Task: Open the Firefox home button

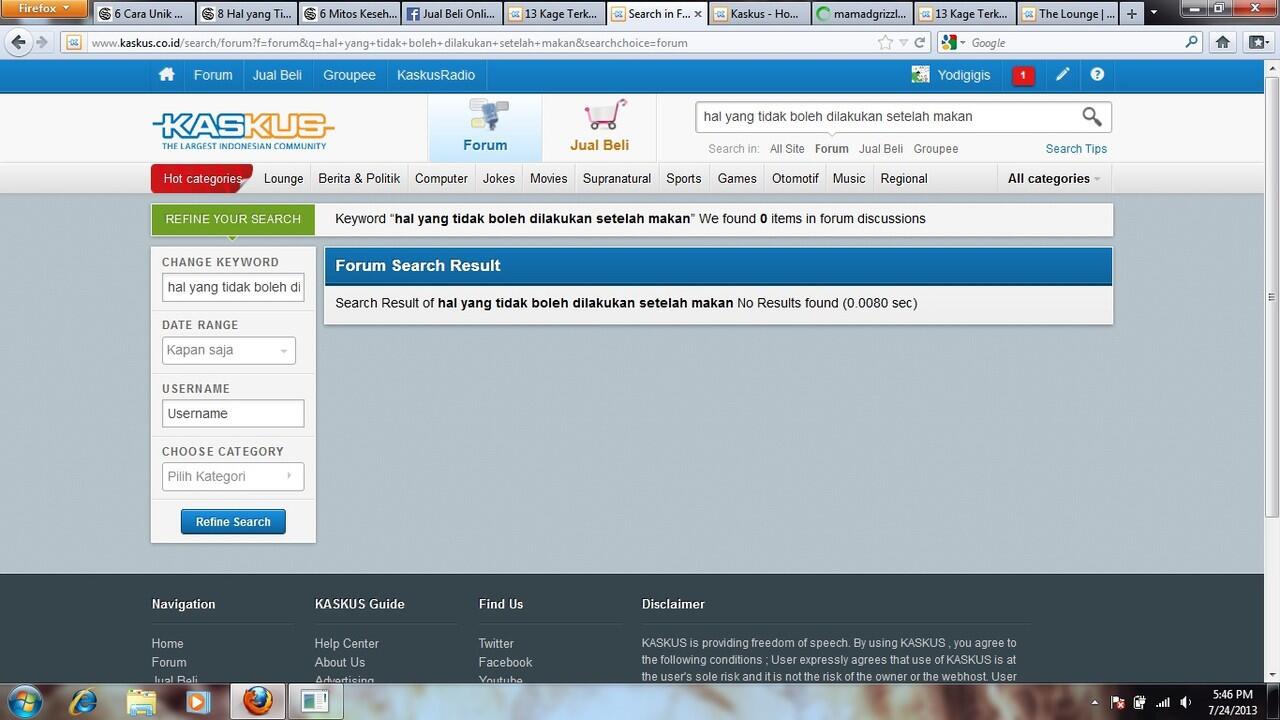Action: 1222,42
